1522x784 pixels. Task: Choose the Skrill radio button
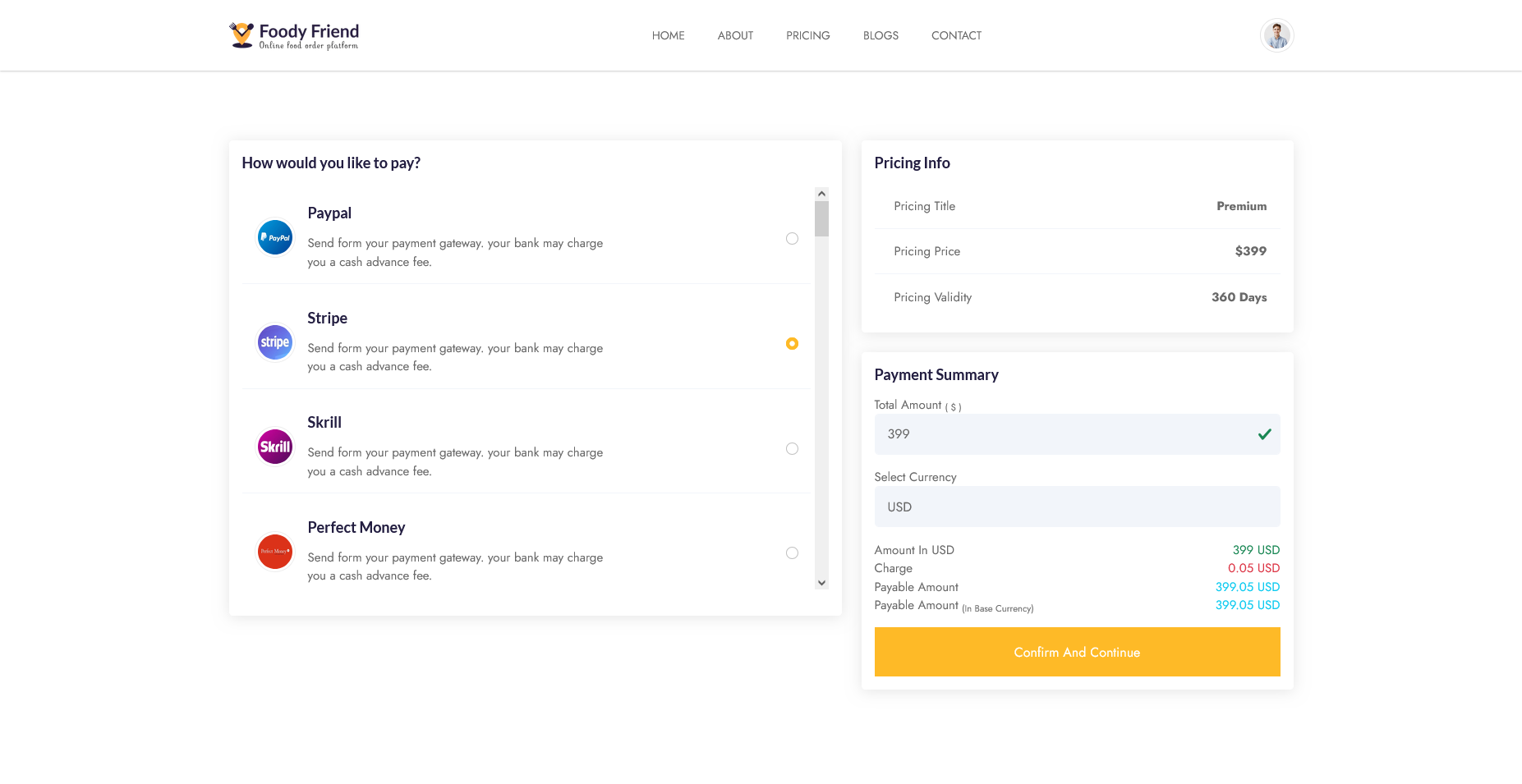click(x=792, y=448)
